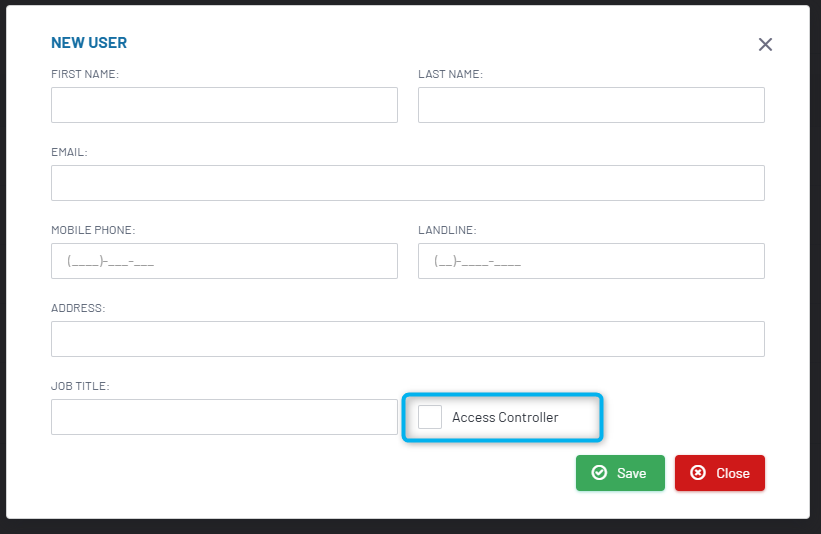Image resolution: width=821 pixels, height=534 pixels.
Task: Activate the Address input box
Action: 407,339
